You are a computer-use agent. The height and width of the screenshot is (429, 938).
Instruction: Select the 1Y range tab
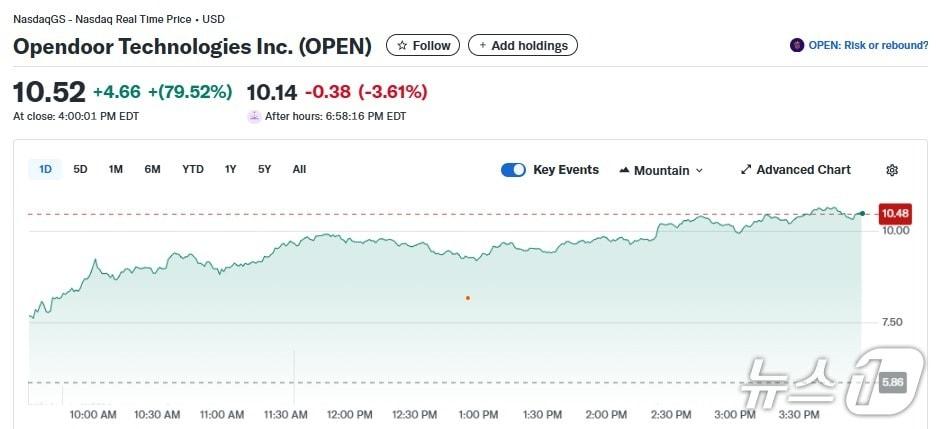[x=231, y=169]
